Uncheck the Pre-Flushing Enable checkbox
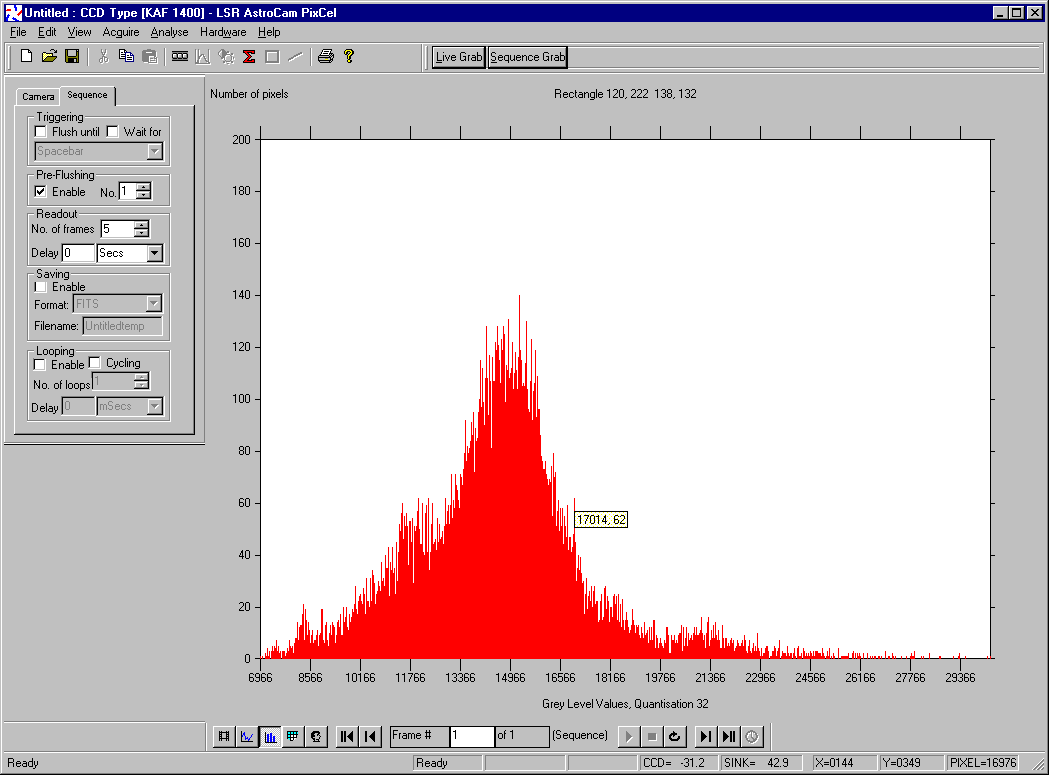1049x775 pixels. click(41, 192)
